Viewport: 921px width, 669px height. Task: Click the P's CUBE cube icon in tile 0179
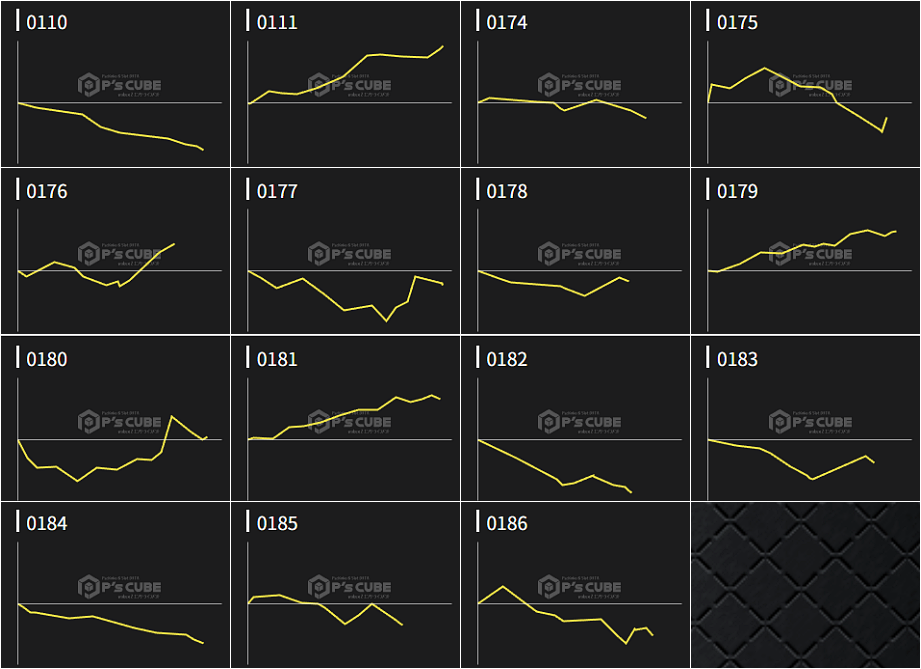(x=781, y=254)
